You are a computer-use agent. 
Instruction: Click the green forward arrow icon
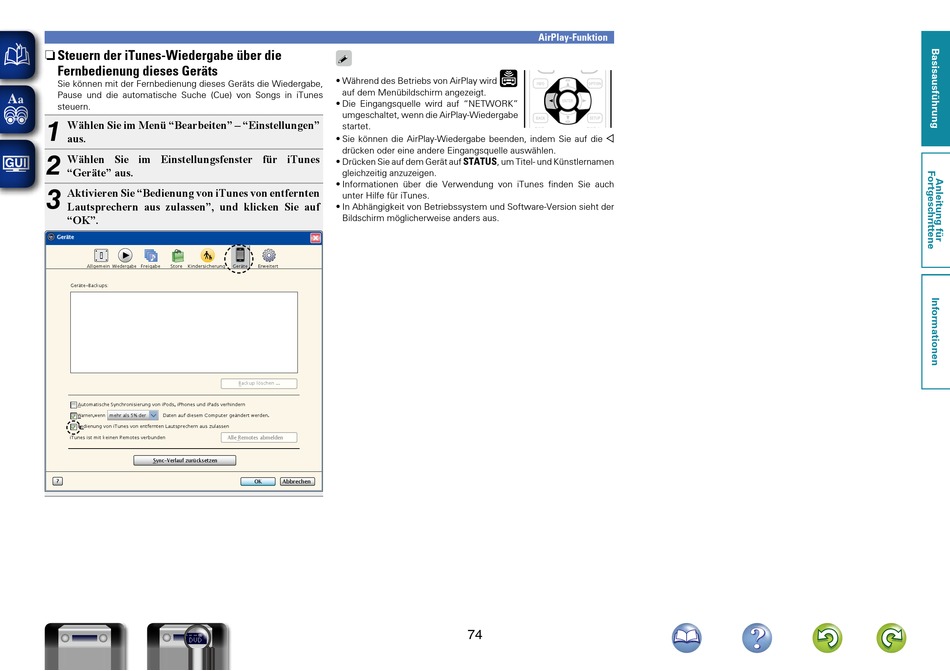(x=891, y=638)
